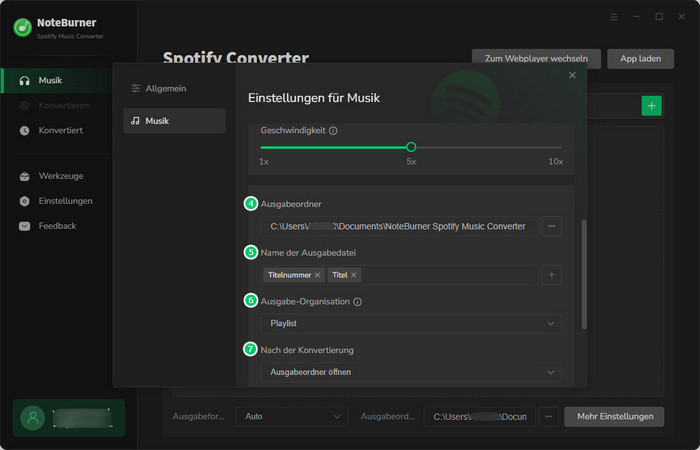The image size is (700, 450).
Task: Click the headphones icon beside Musik
Action: click(x=25, y=81)
